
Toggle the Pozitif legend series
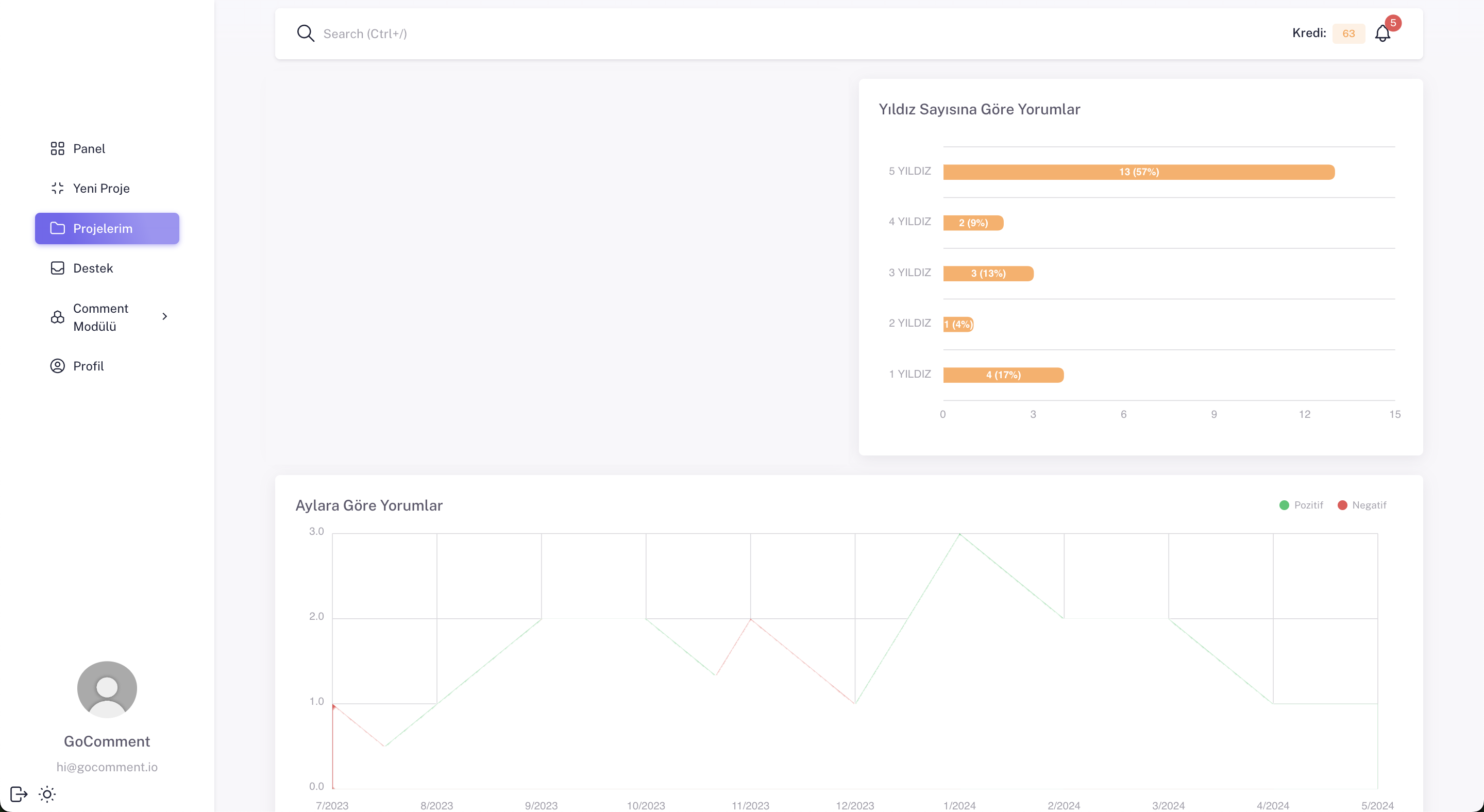click(x=1302, y=505)
